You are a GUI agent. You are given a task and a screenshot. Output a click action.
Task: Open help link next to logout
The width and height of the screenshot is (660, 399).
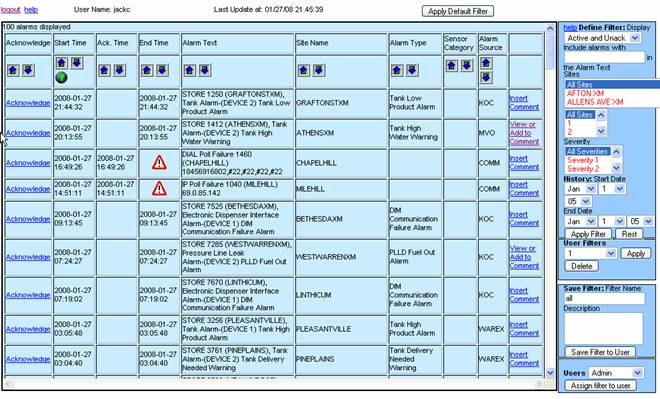click(31, 10)
